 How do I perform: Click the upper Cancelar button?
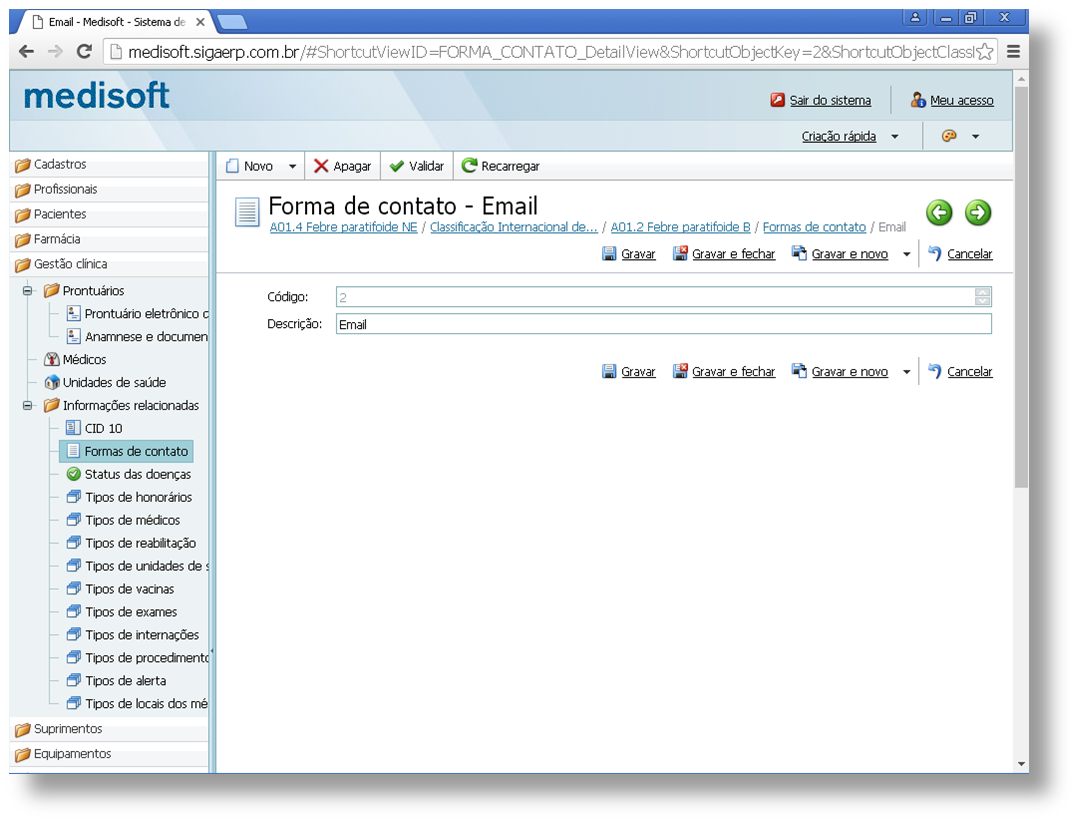point(960,254)
